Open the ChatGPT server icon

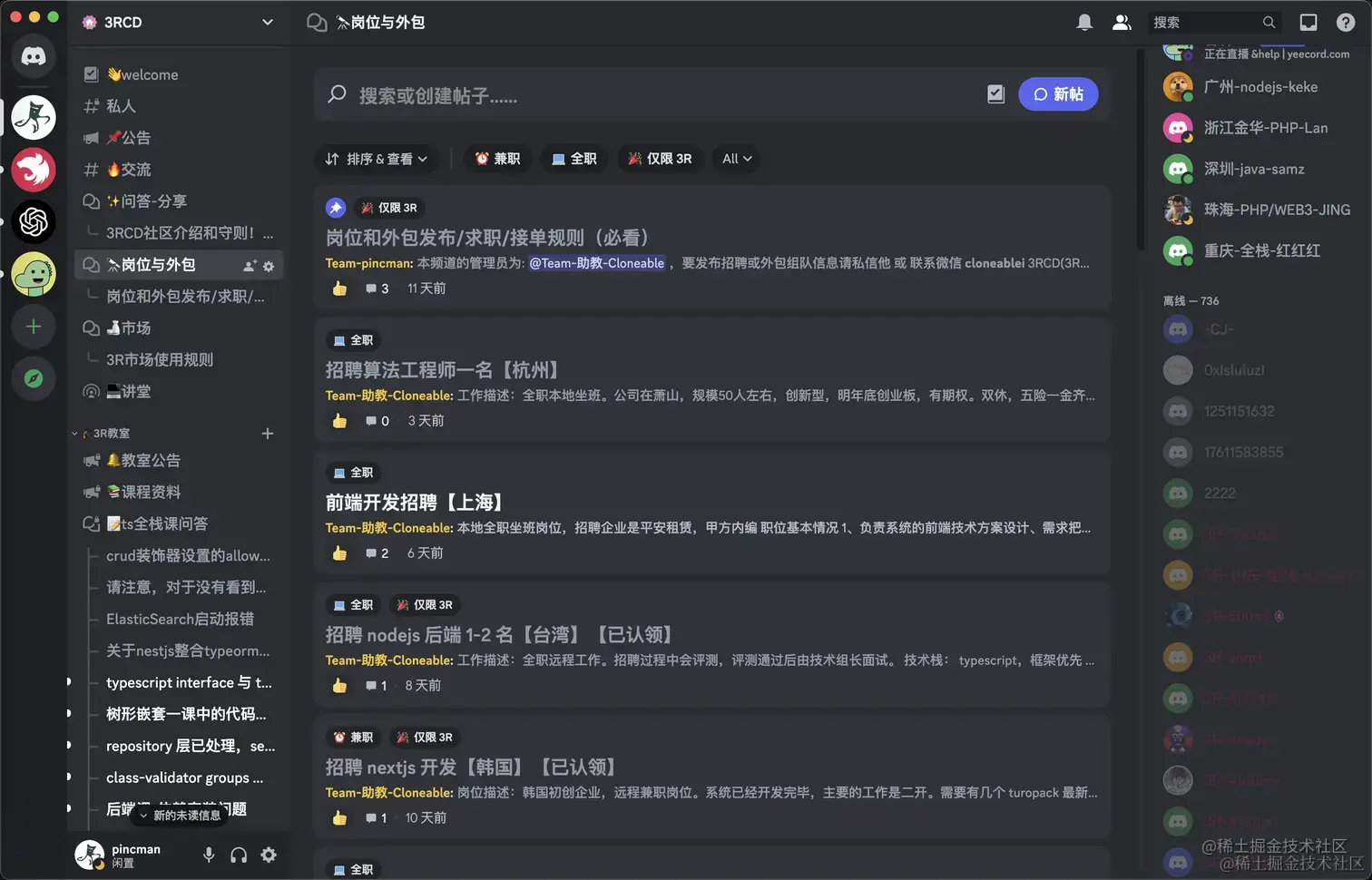[34, 221]
